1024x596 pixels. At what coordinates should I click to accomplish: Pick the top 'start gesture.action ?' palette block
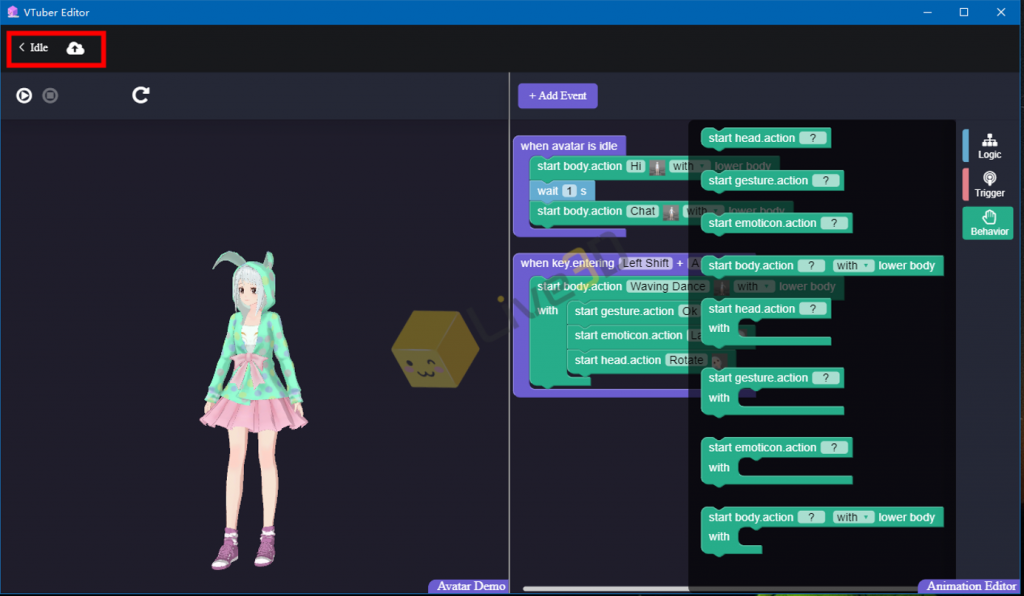coord(772,181)
